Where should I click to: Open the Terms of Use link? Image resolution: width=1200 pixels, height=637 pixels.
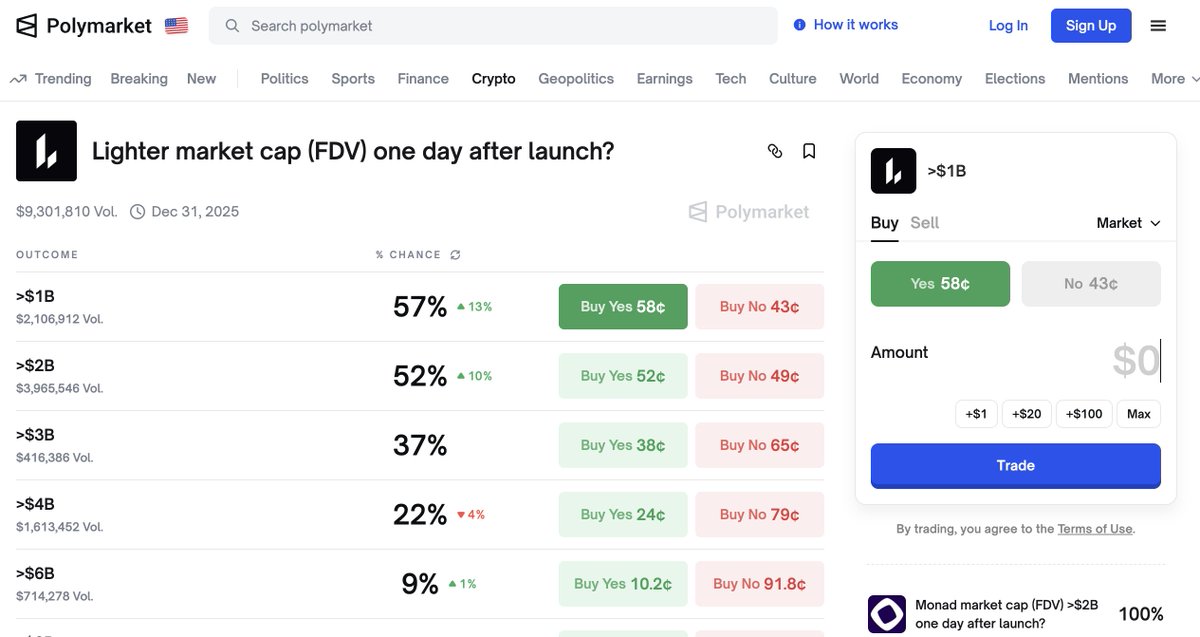[x=1096, y=529]
